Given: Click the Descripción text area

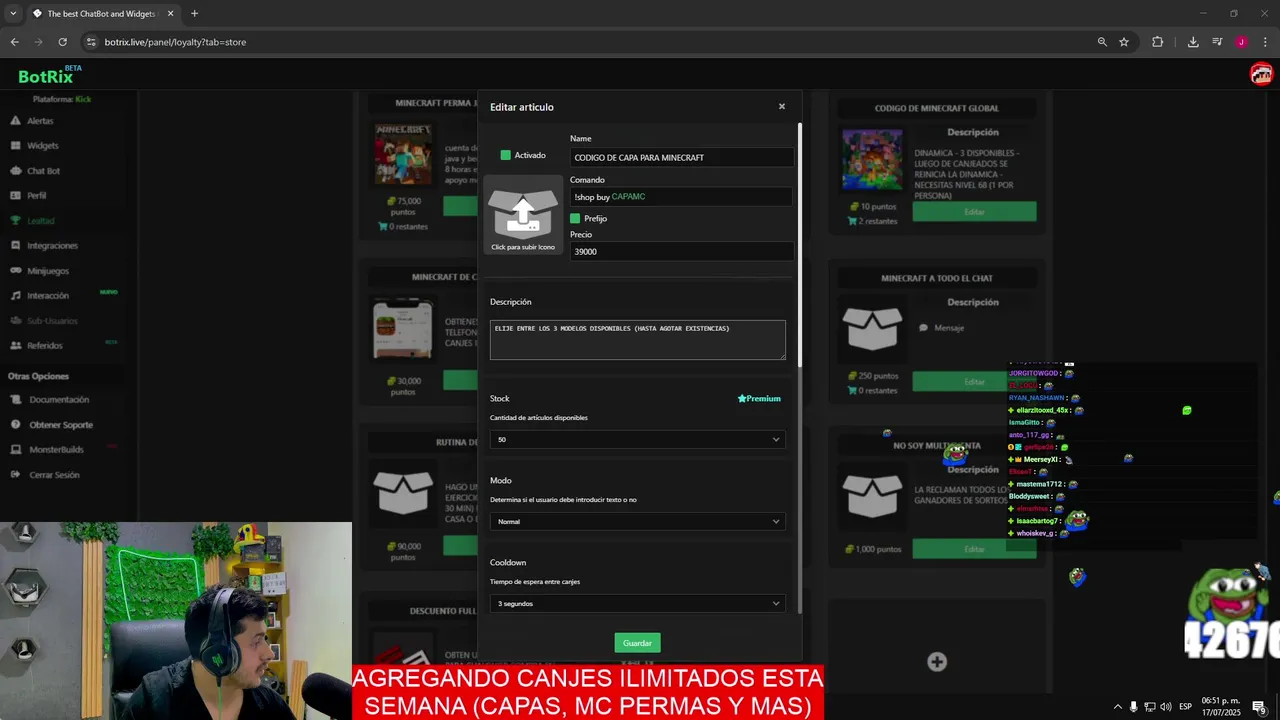Looking at the screenshot, I should tap(637, 340).
